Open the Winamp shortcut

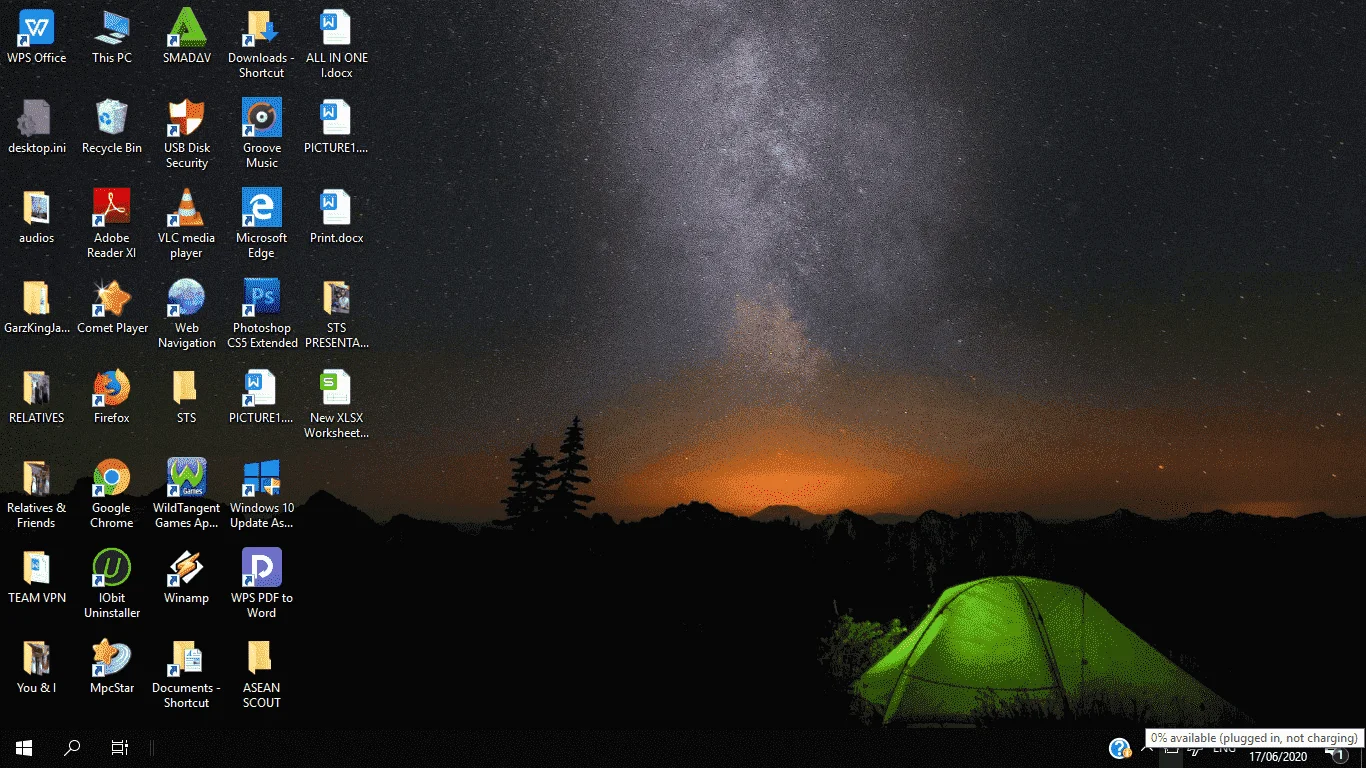tap(187, 577)
